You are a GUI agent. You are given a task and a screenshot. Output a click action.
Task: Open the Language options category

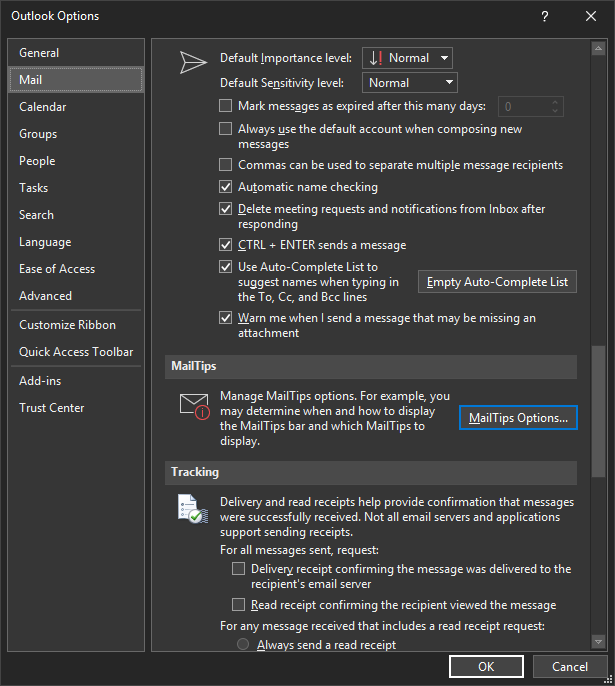click(x=76, y=242)
